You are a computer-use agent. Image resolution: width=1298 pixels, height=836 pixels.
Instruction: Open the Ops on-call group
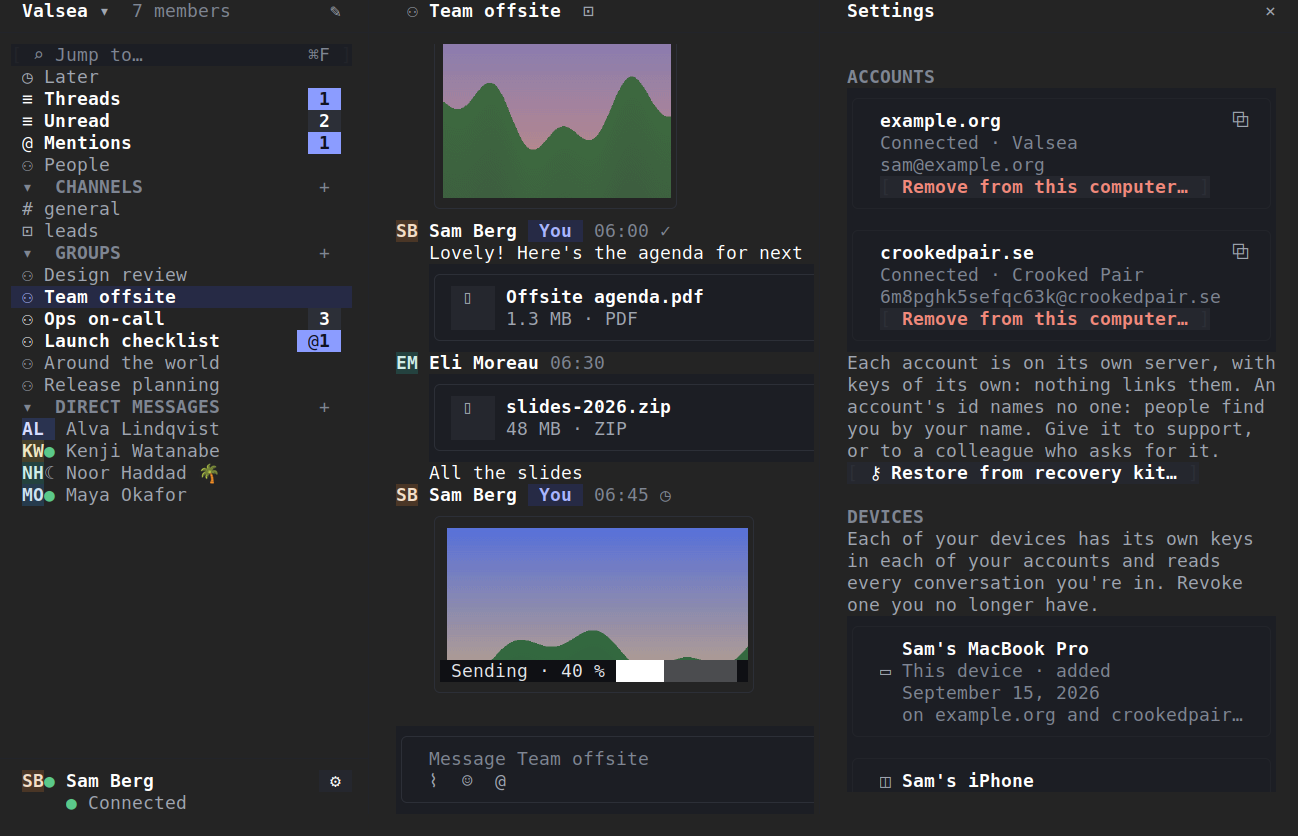point(181,319)
